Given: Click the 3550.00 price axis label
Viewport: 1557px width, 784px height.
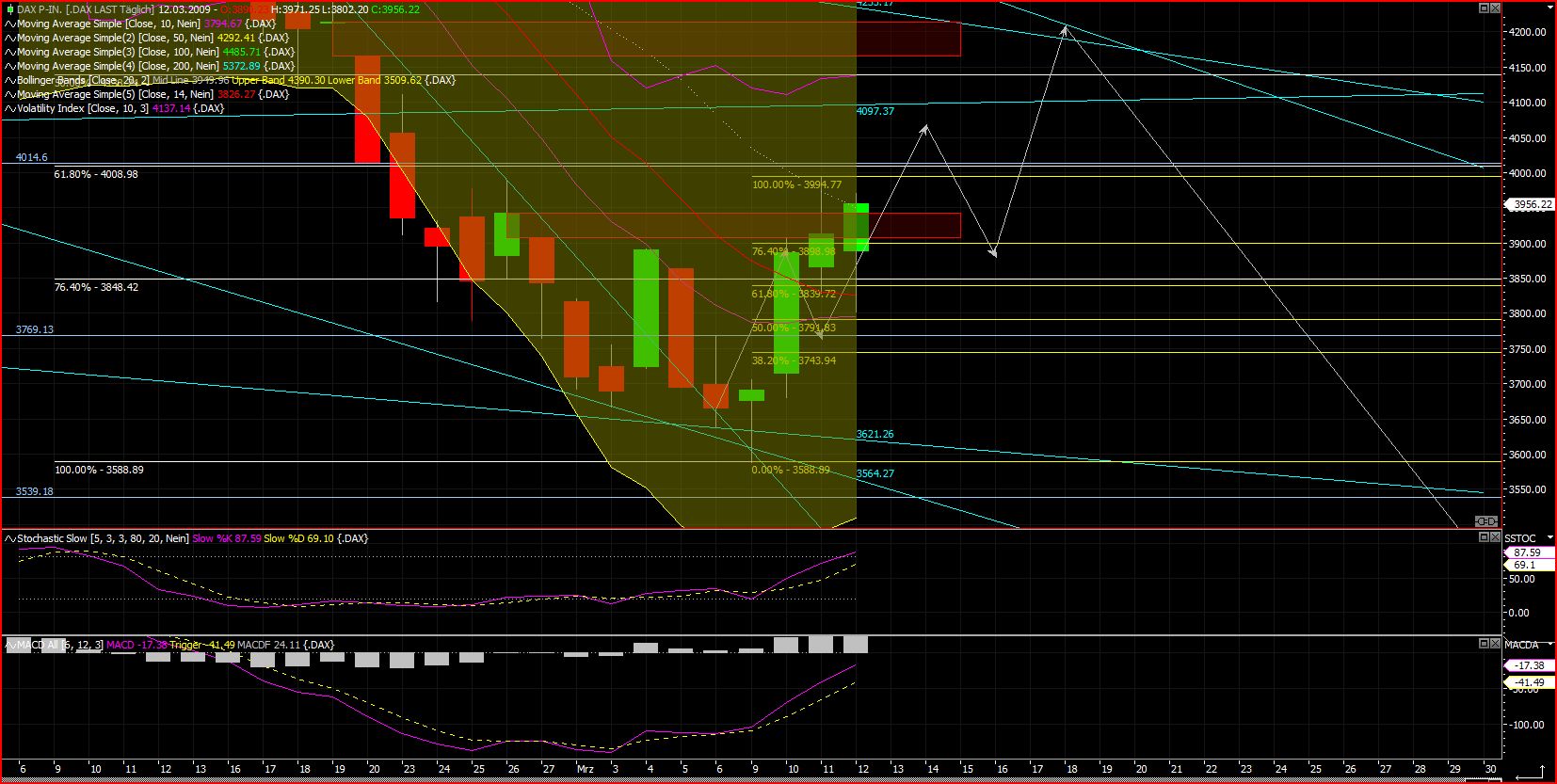Looking at the screenshot, I should point(1527,490).
